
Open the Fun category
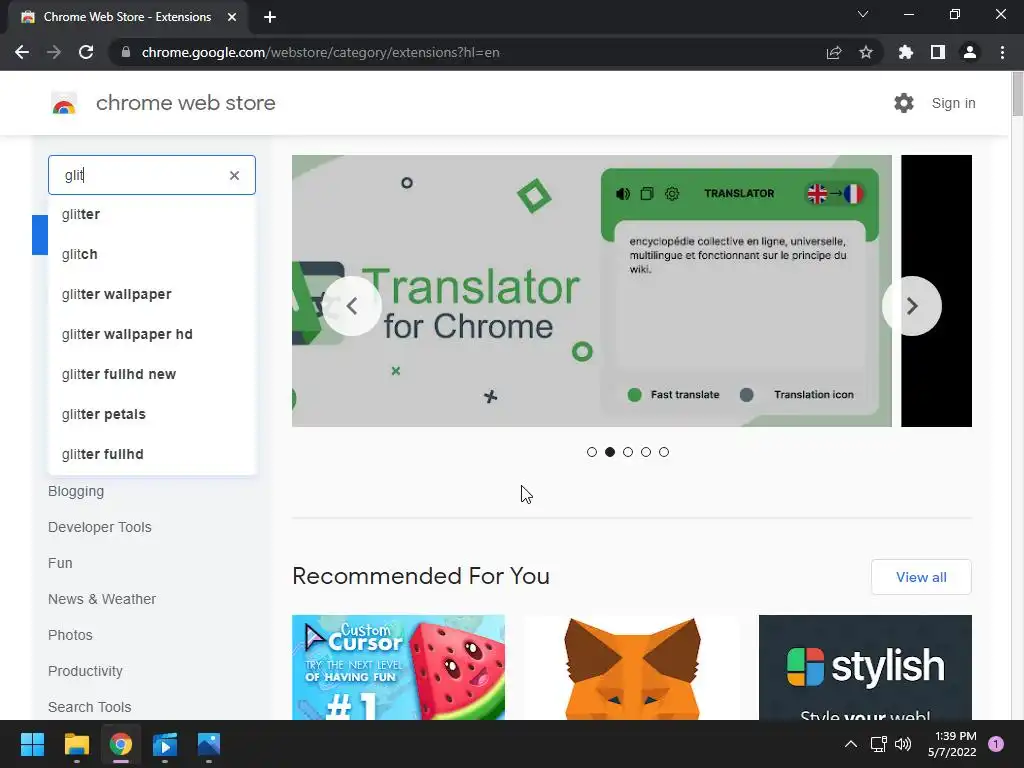[x=60, y=563]
